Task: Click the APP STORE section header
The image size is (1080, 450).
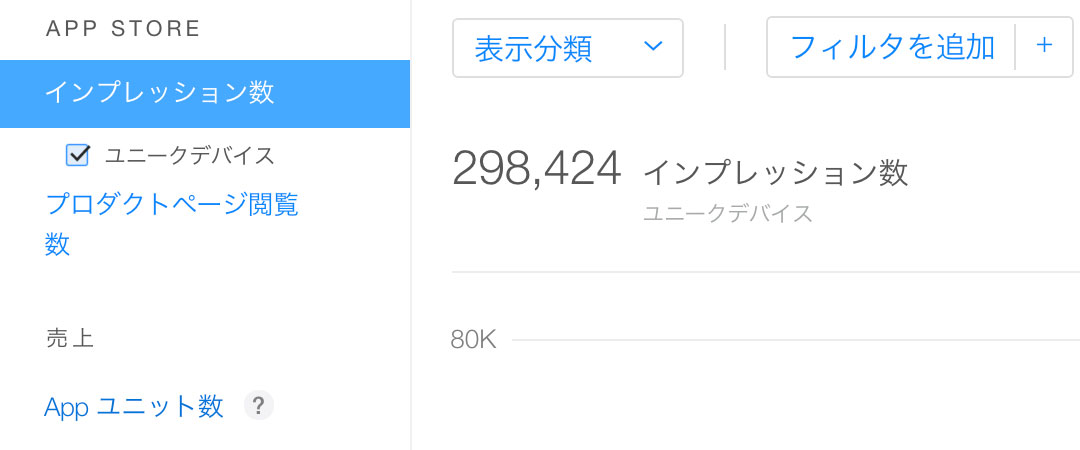Action: (124, 28)
